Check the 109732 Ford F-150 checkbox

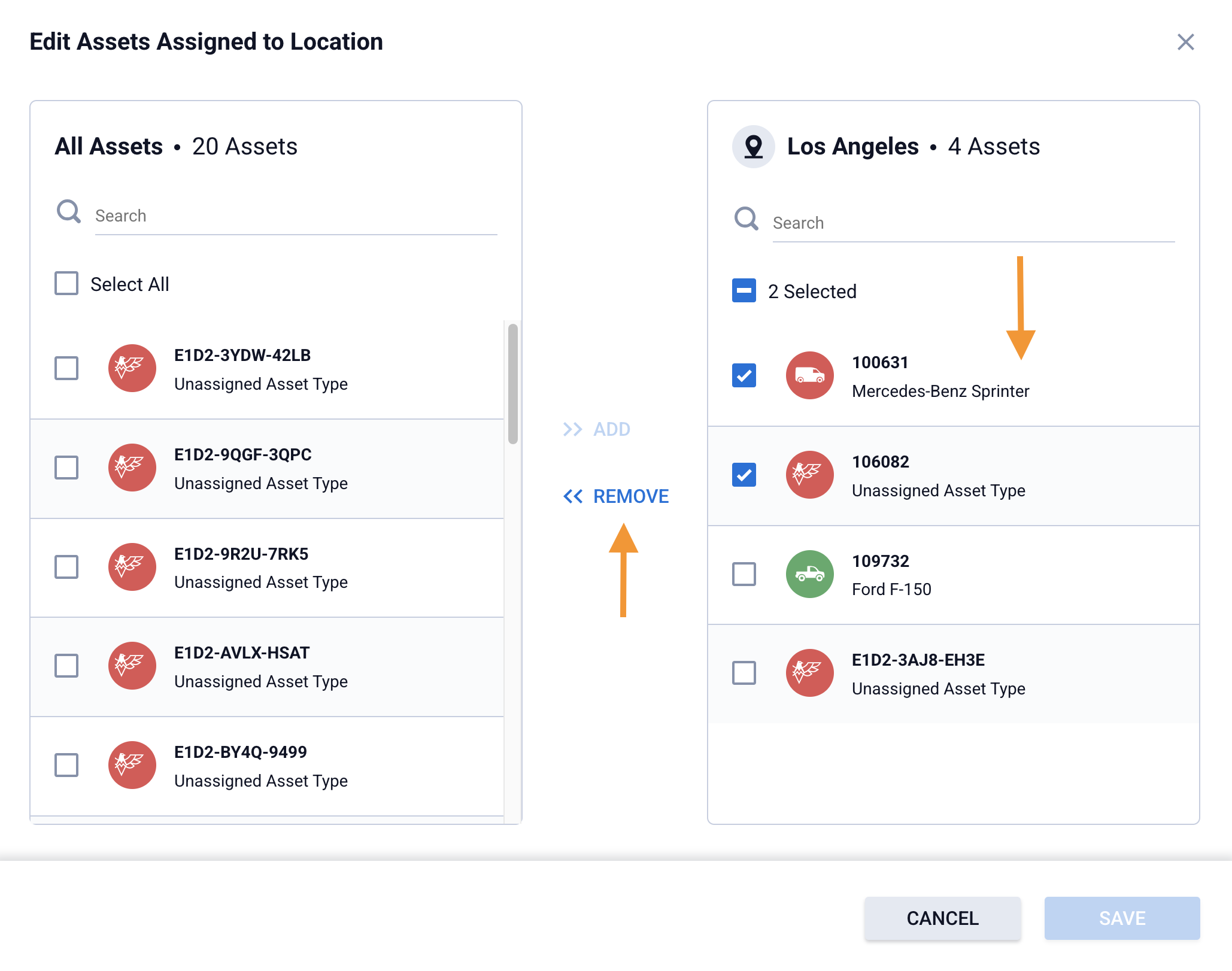click(744, 574)
